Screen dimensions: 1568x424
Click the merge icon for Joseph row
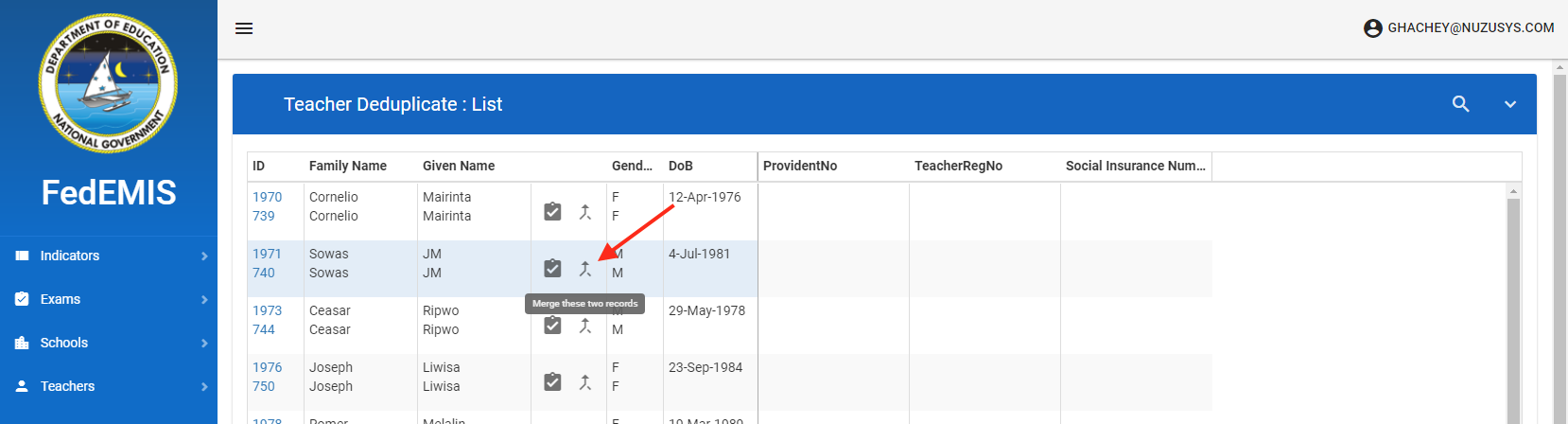point(585,382)
